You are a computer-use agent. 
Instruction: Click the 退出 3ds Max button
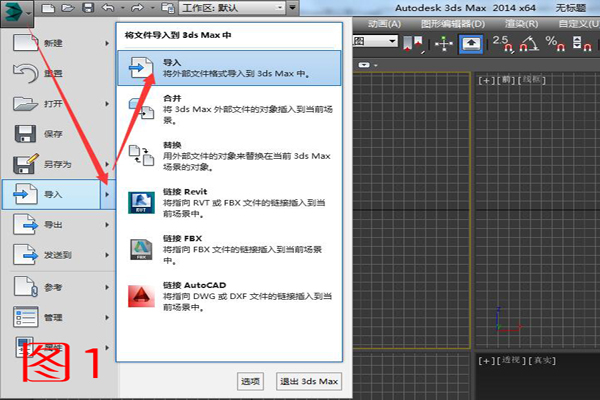[x=309, y=381]
